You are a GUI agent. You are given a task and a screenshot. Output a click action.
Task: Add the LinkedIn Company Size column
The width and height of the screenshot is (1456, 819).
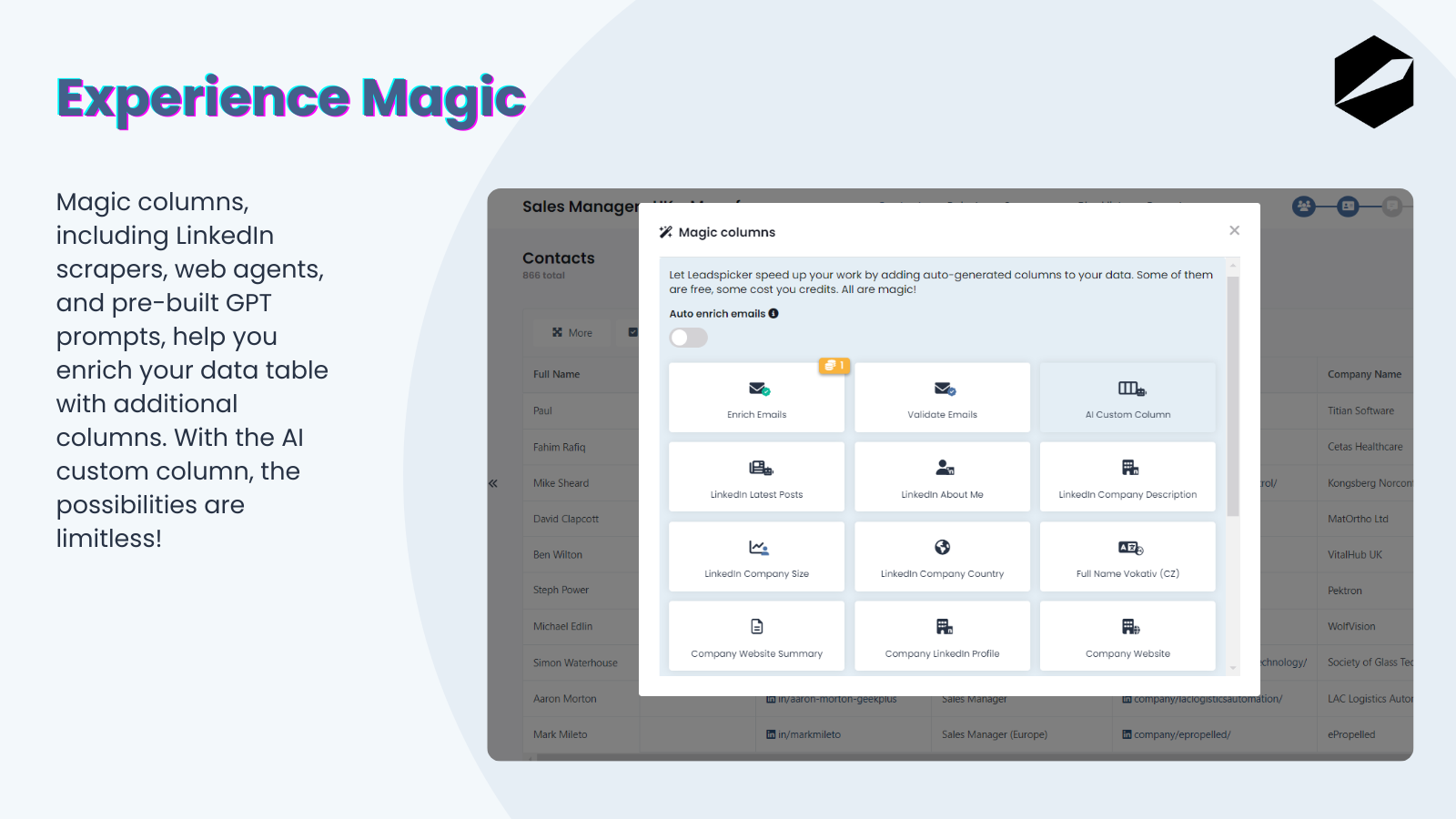(756, 557)
